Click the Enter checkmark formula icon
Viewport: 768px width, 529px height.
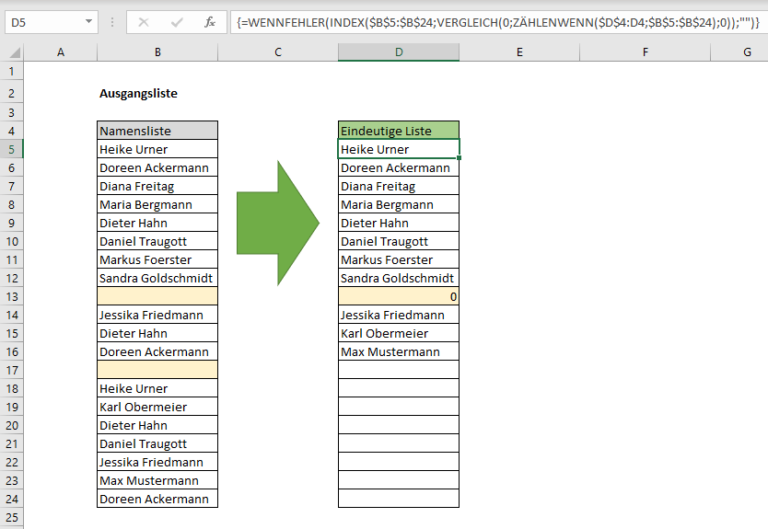pos(176,21)
